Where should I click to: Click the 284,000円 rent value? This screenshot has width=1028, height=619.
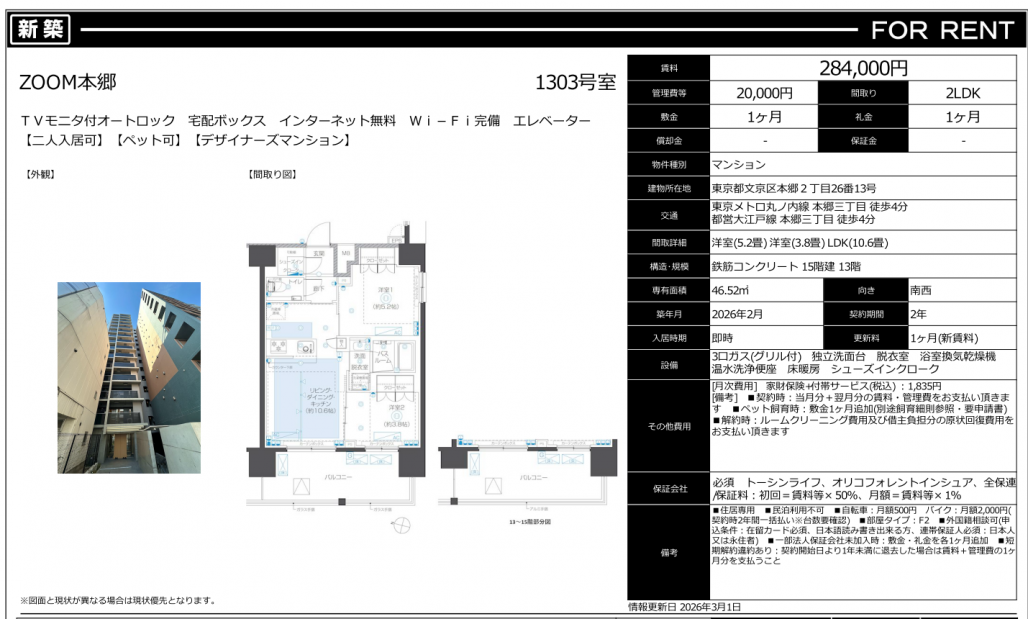pyautogui.click(x=863, y=68)
